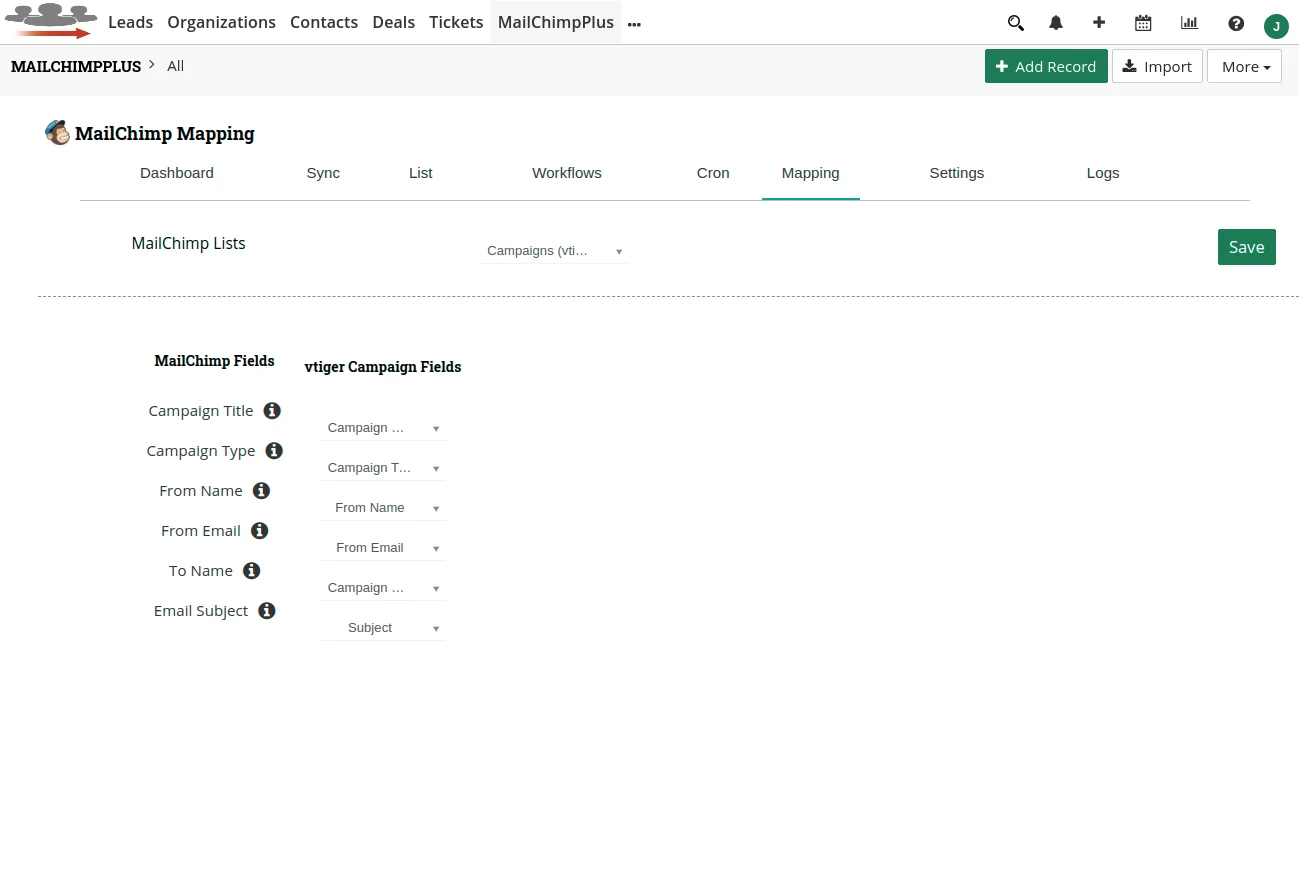Screen dimensions: 1299x872
Task: Open the notifications bell icon
Action: 1056,22
